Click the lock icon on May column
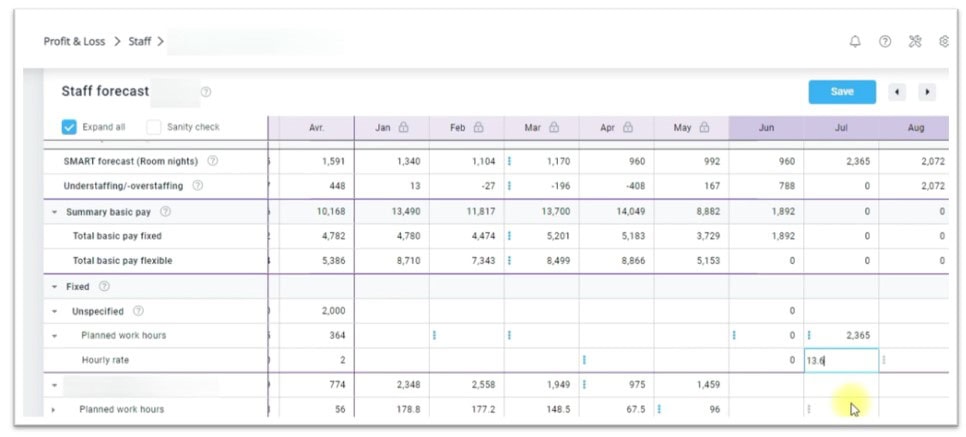The width and height of the screenshot is (966, 437). point(704,128)
